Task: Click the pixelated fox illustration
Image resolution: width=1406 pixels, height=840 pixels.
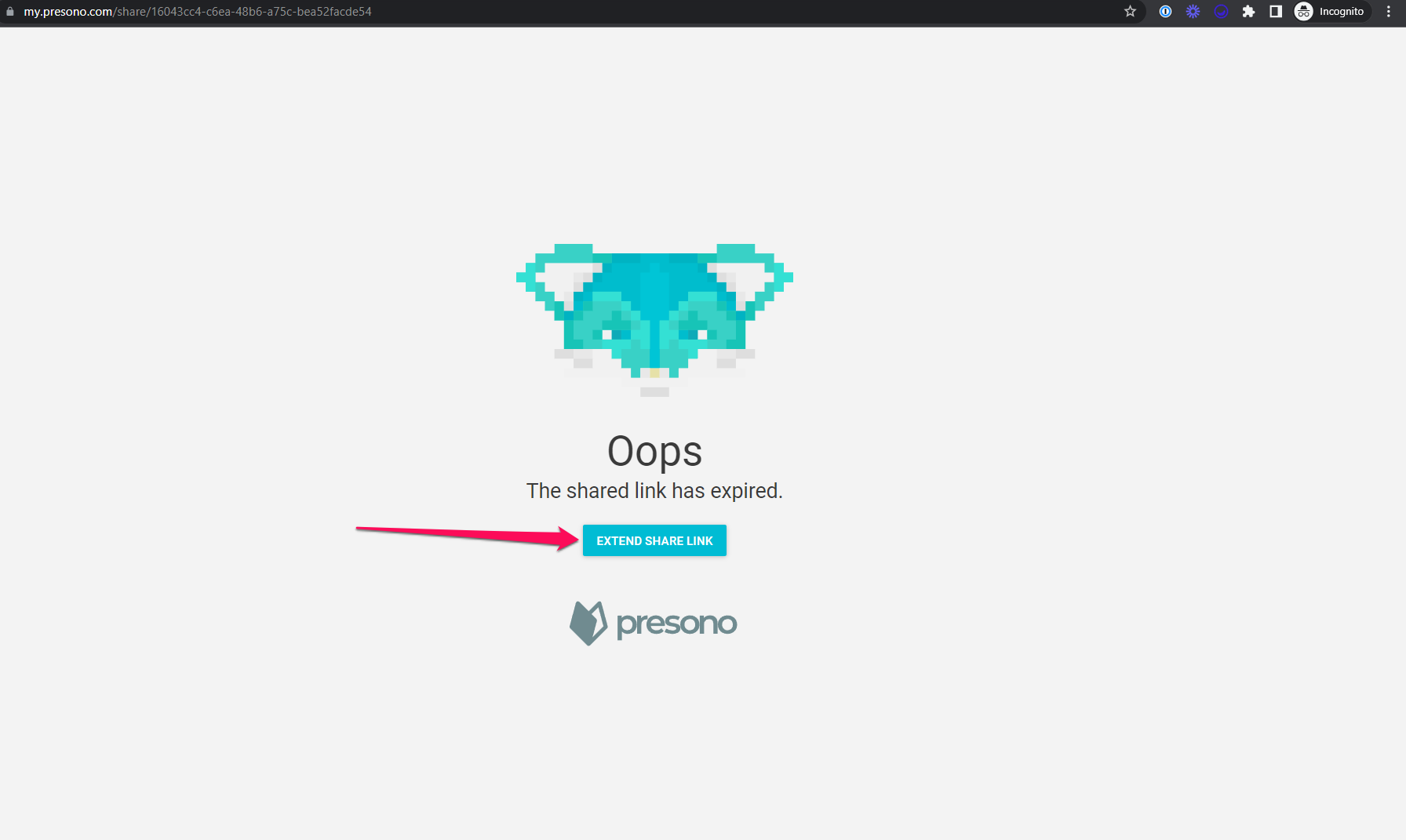Action: coord(654,319)
